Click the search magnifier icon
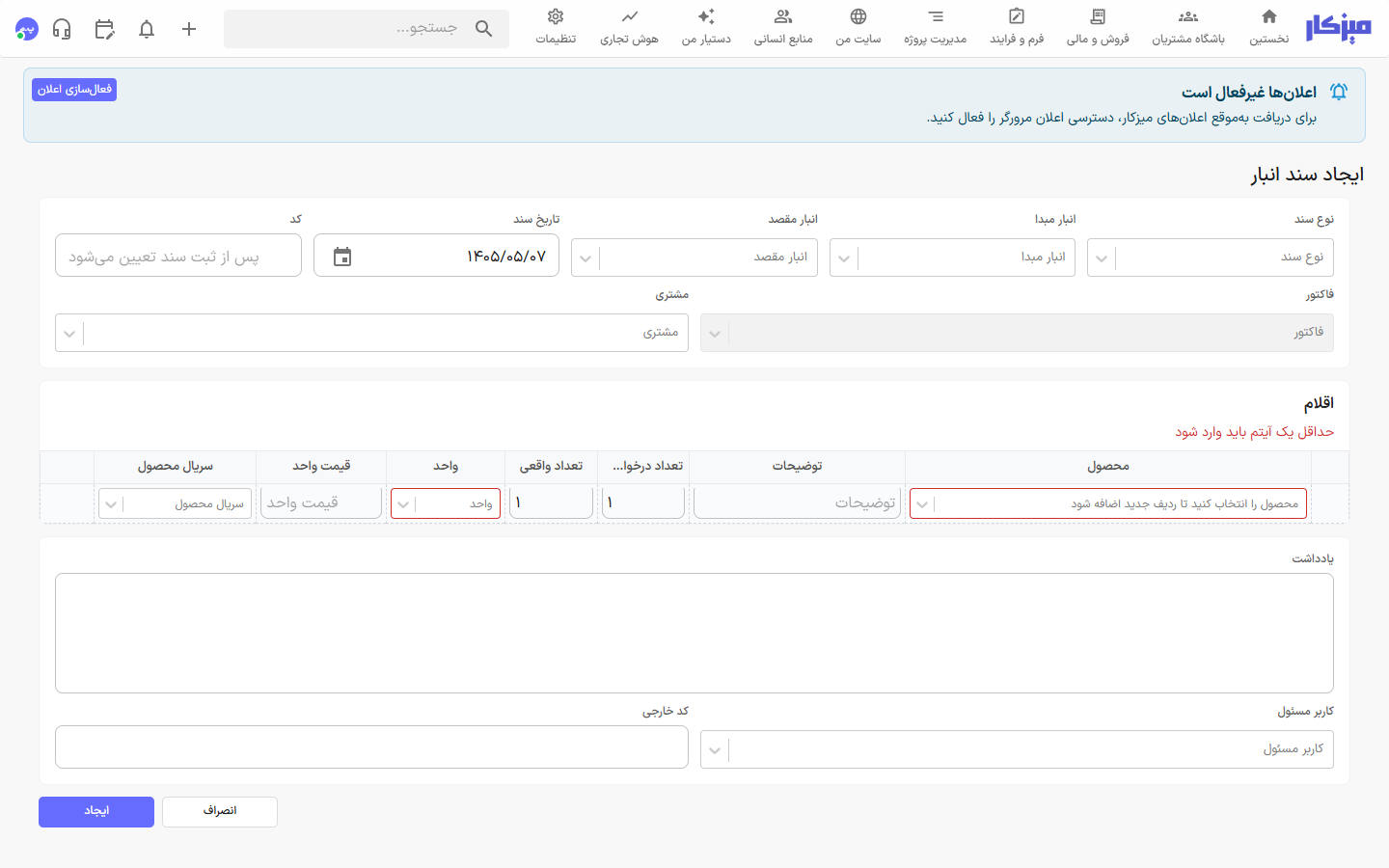 coord(484,29)
